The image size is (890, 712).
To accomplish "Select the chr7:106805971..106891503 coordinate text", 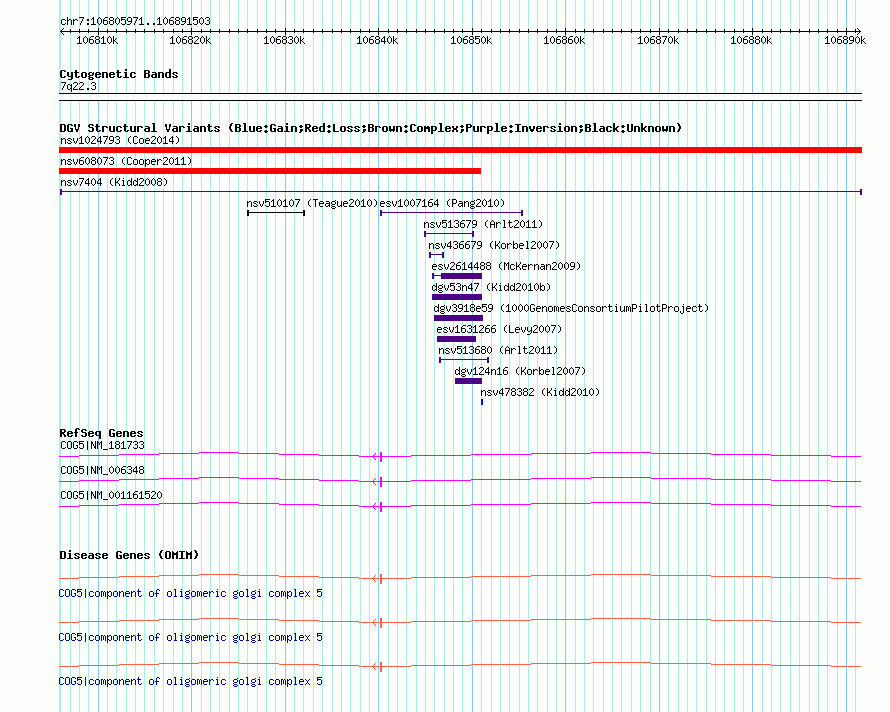I will pyautogui.click(x=135, y=22).
